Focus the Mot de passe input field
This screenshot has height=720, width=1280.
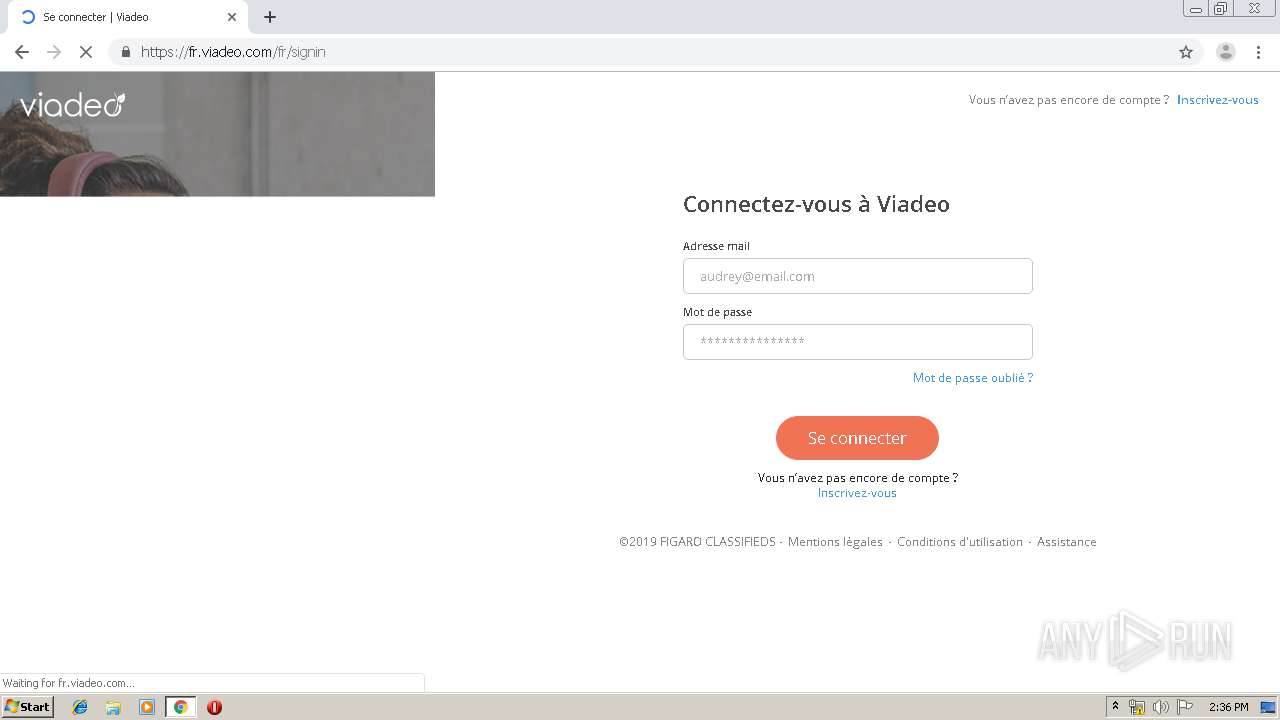point(857,342)
